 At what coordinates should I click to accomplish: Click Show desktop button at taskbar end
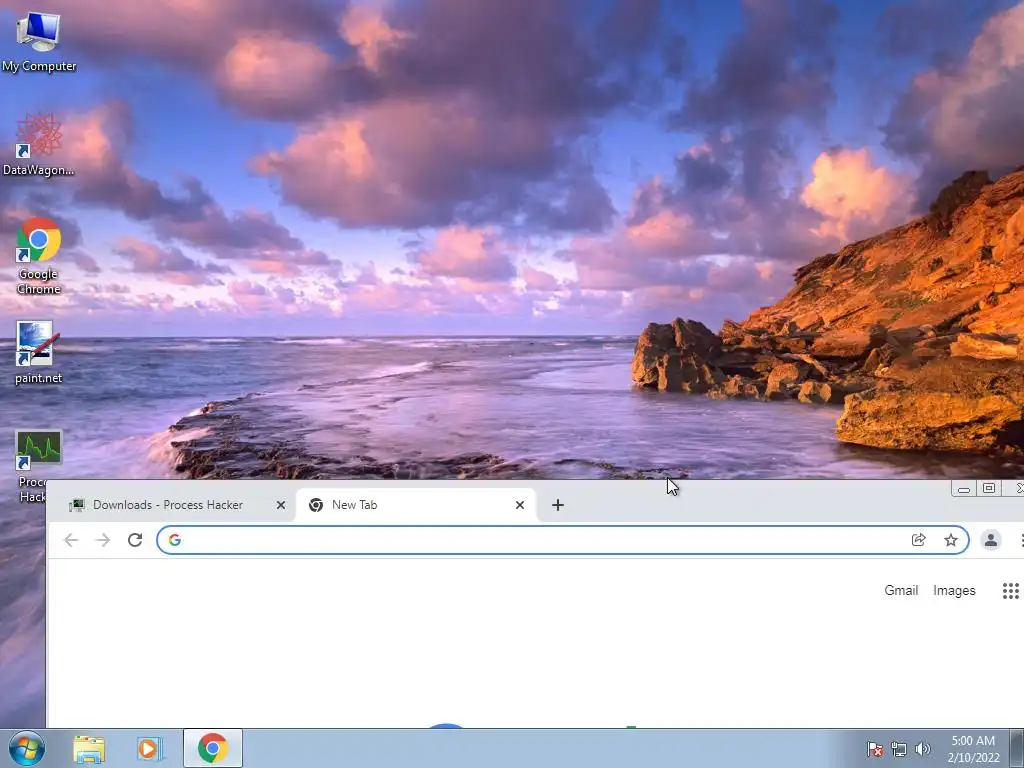[x=1017, y=748]
